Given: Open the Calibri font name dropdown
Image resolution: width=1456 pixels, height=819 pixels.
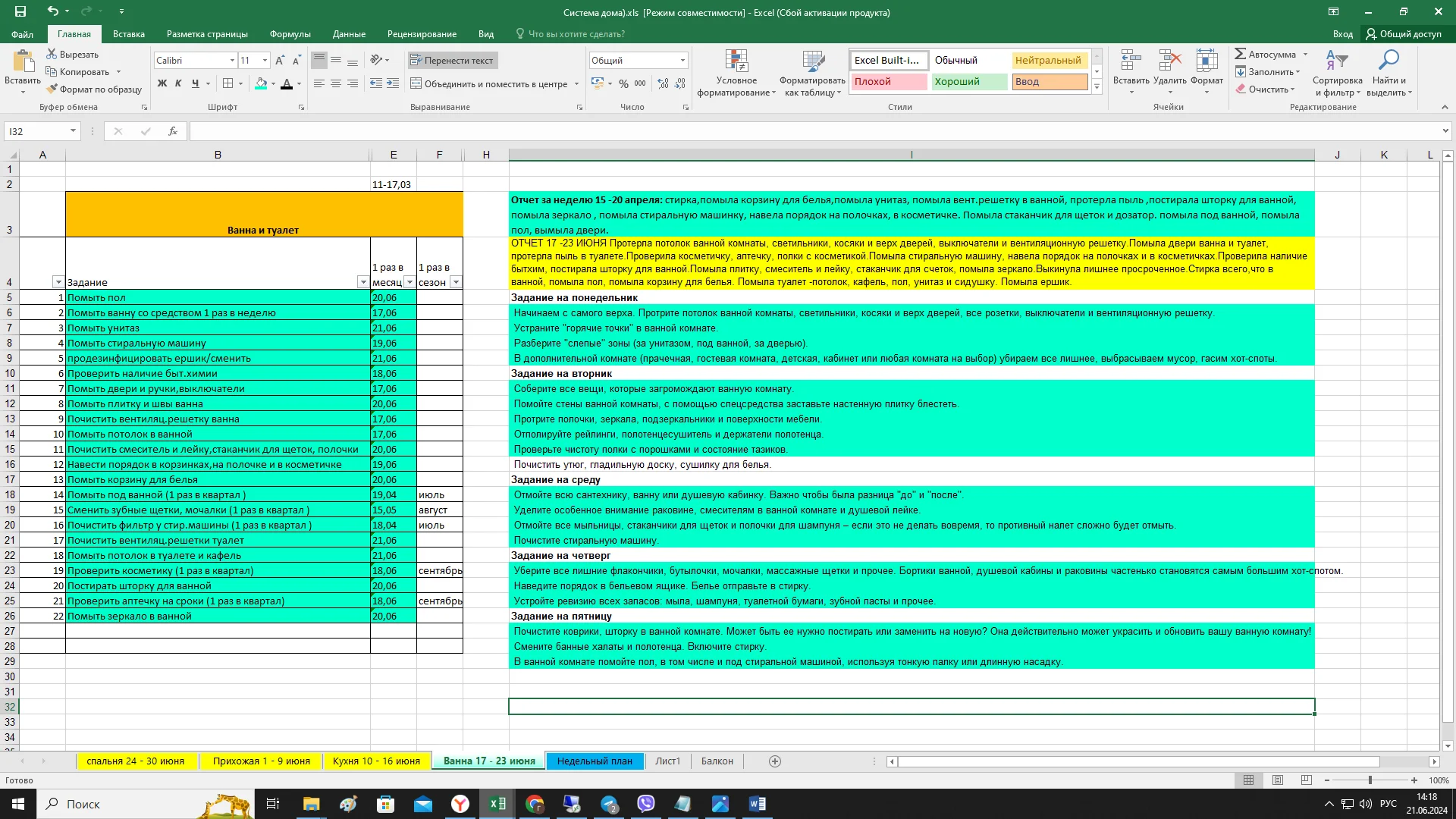Looking at the screenshot, I should point(232,60).
